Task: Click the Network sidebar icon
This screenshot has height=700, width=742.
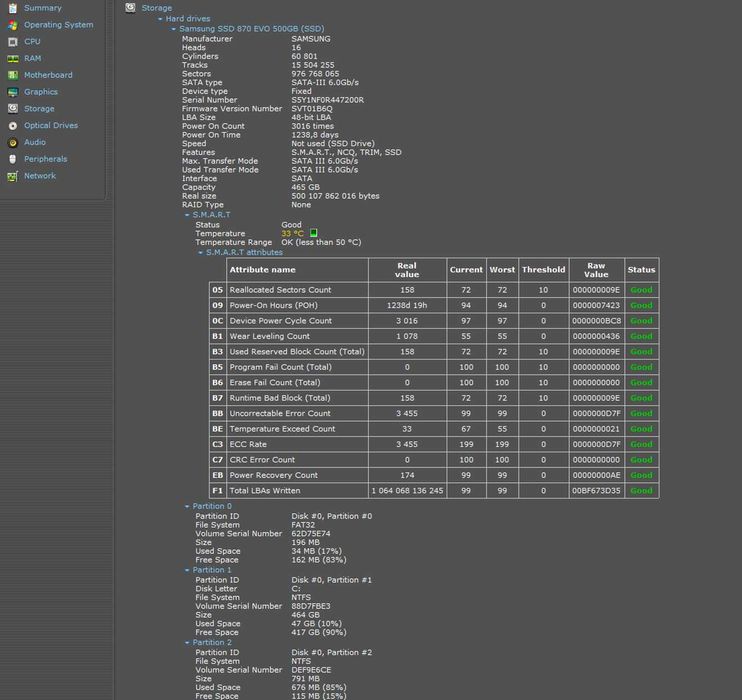Action: (x=13, y=177)
